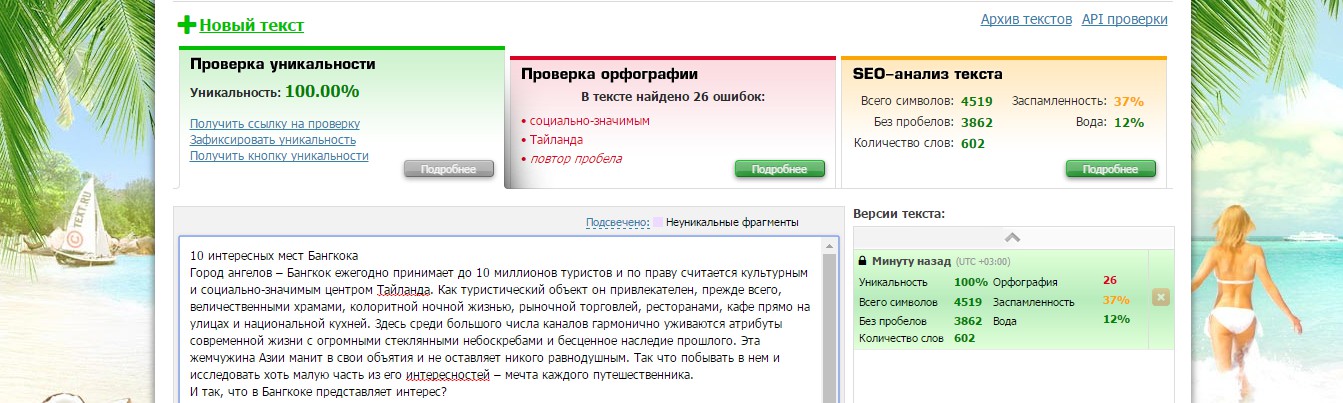Click 'Получить кнопку уникальности' link
Image resolution: width=1343 pixels, height=403 pixels.
pyautogui.click(x=279, y=156)
